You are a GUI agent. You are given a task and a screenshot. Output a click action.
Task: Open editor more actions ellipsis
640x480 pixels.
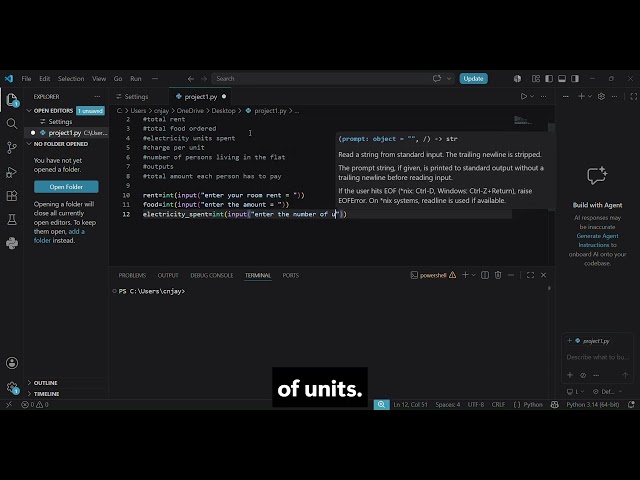tap(543, 97)
